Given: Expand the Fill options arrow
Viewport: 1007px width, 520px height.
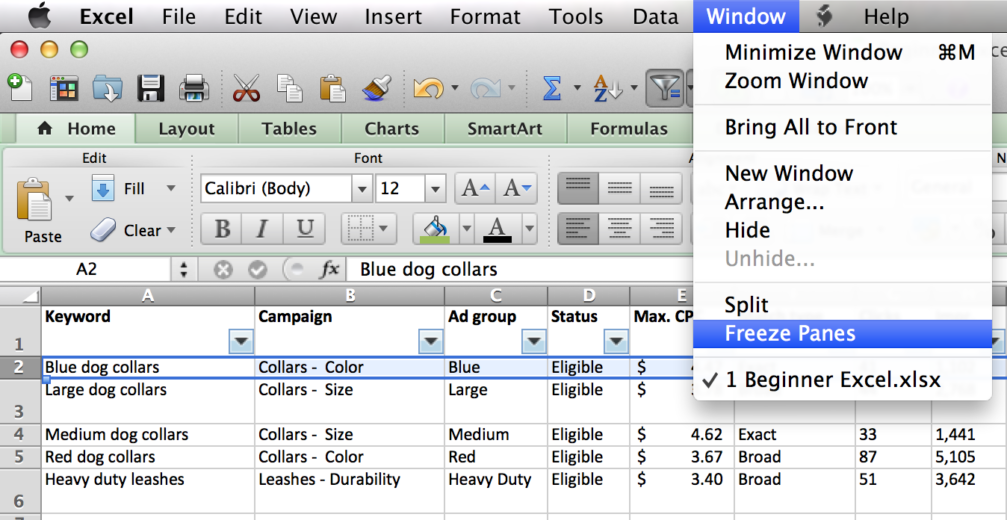Looking at the screenshot, I should pos(171,188).
